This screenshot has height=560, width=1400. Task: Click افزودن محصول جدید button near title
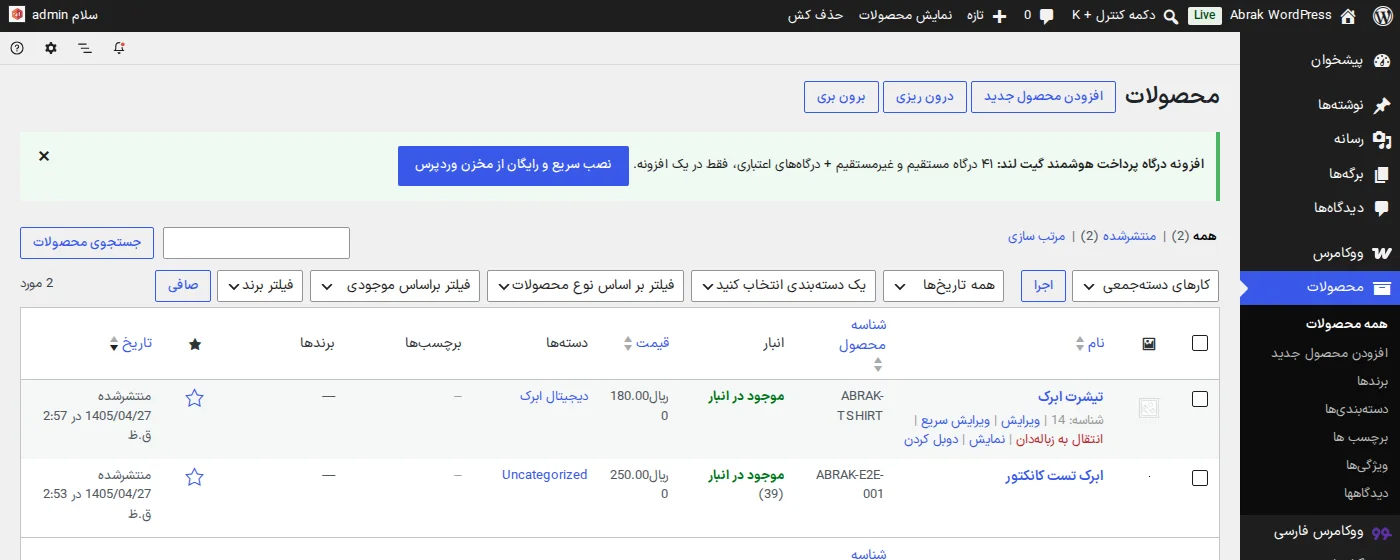pos(1043,97)
